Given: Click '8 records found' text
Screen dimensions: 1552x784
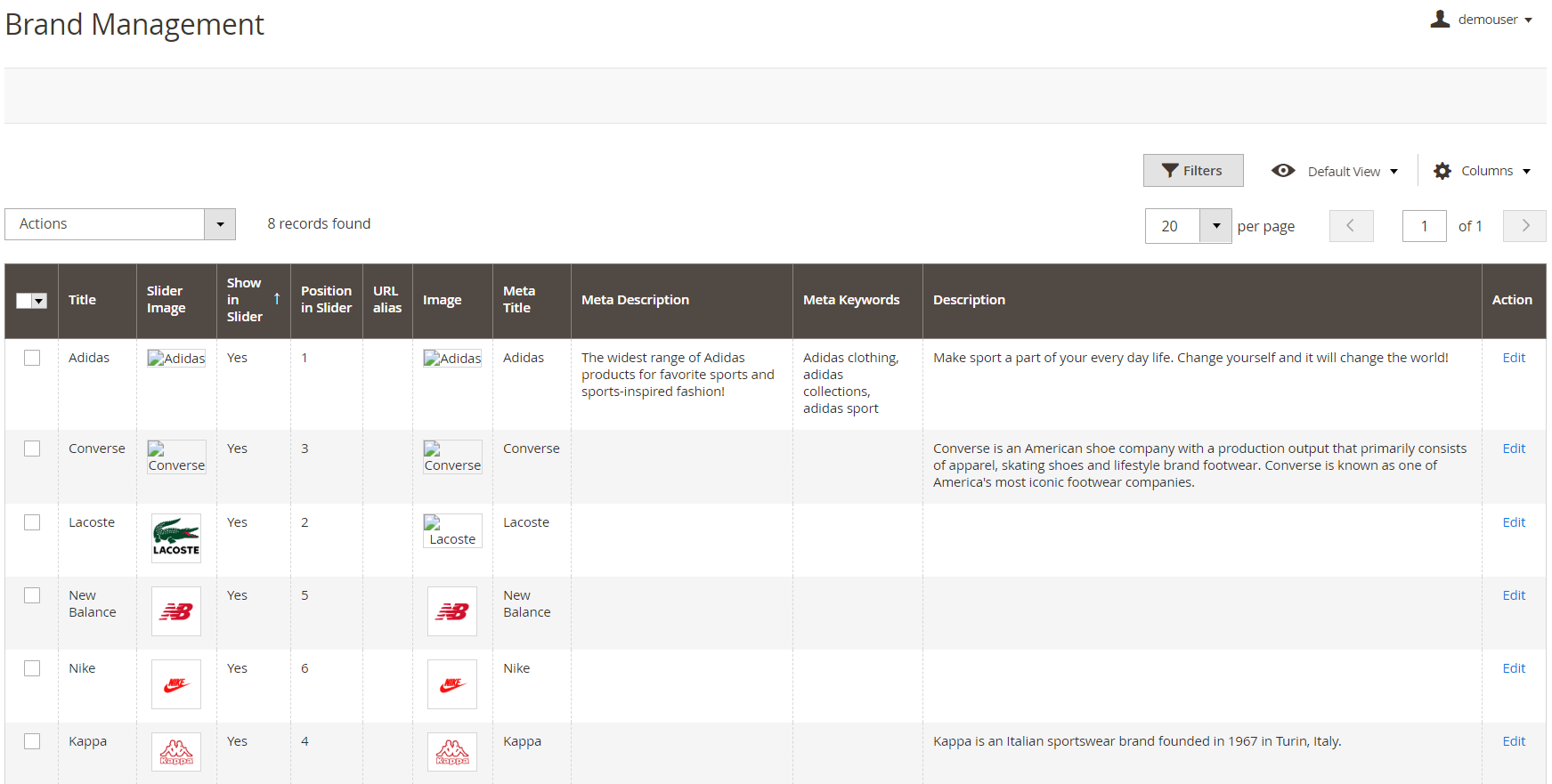Looking at the screenshot, I should pos(319,224).
